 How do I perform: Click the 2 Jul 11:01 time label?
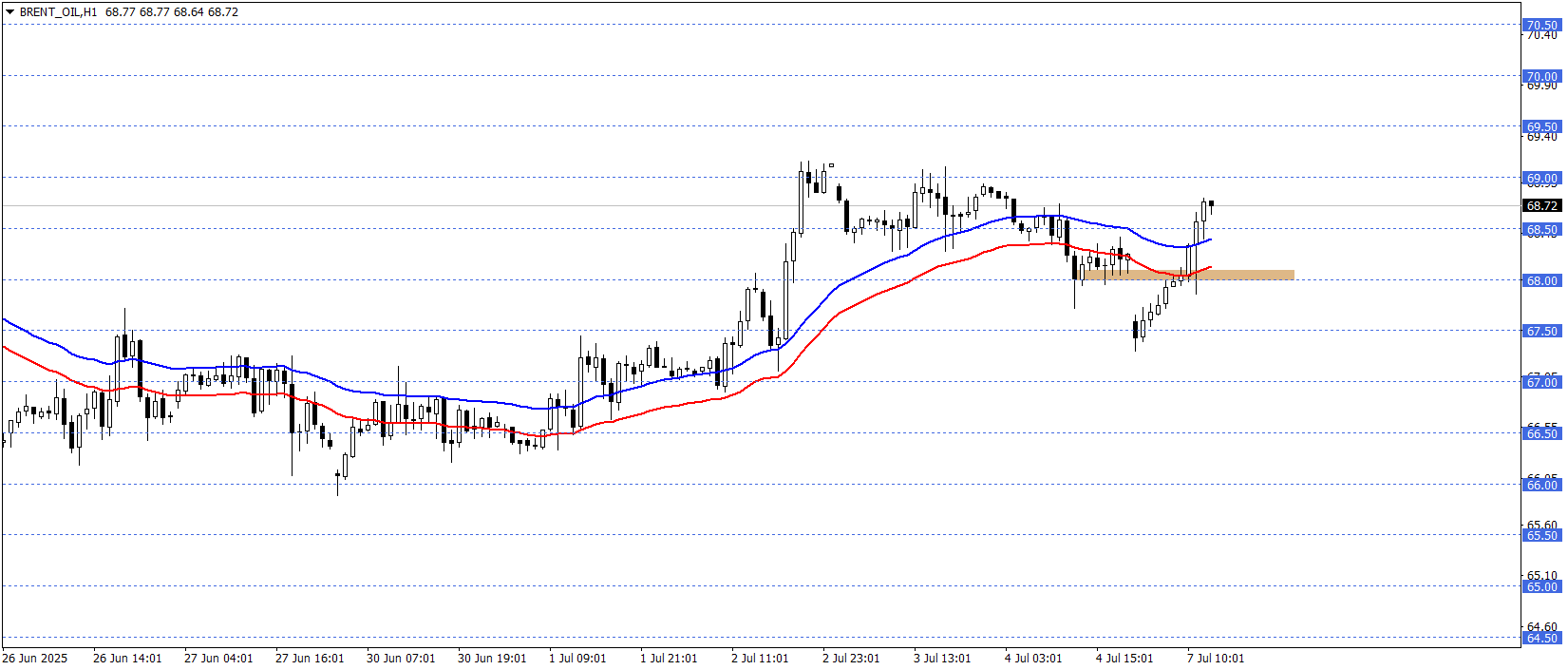pyautogui.click(x=760, y=658)
